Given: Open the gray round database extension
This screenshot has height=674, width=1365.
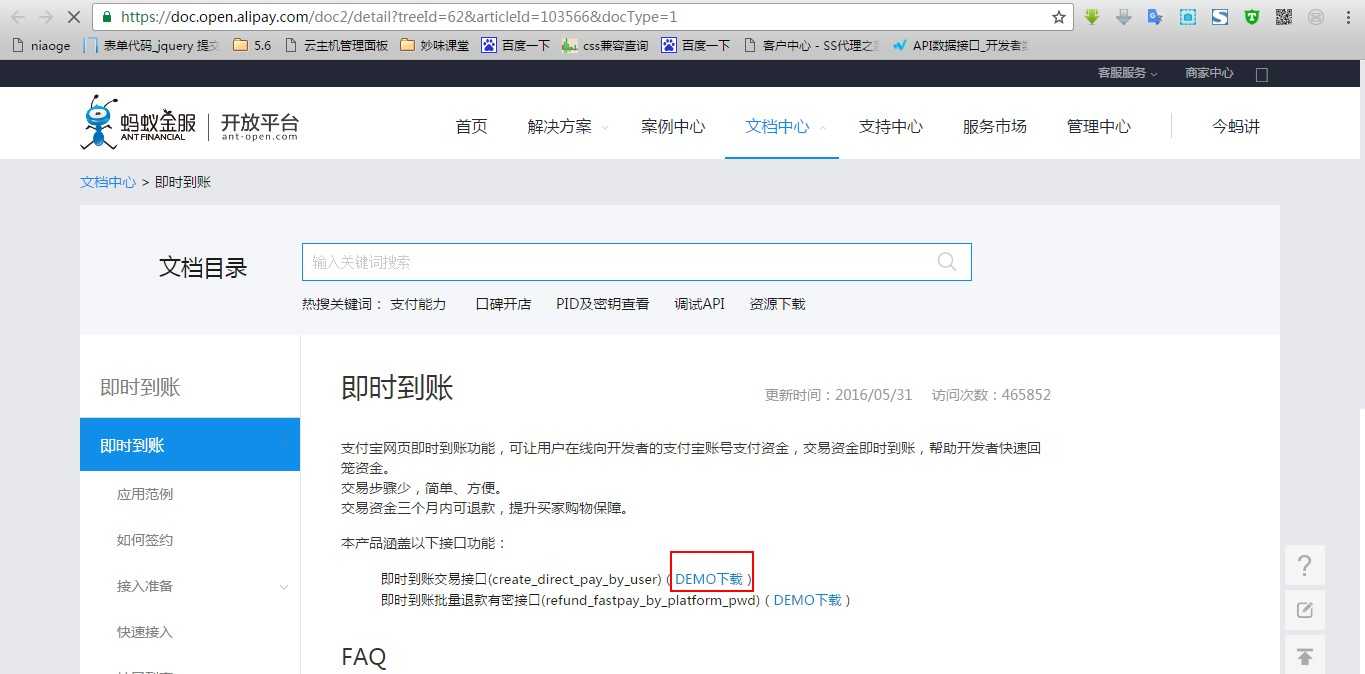Looking at the screenshot, I should click(x=1315, y=17).
